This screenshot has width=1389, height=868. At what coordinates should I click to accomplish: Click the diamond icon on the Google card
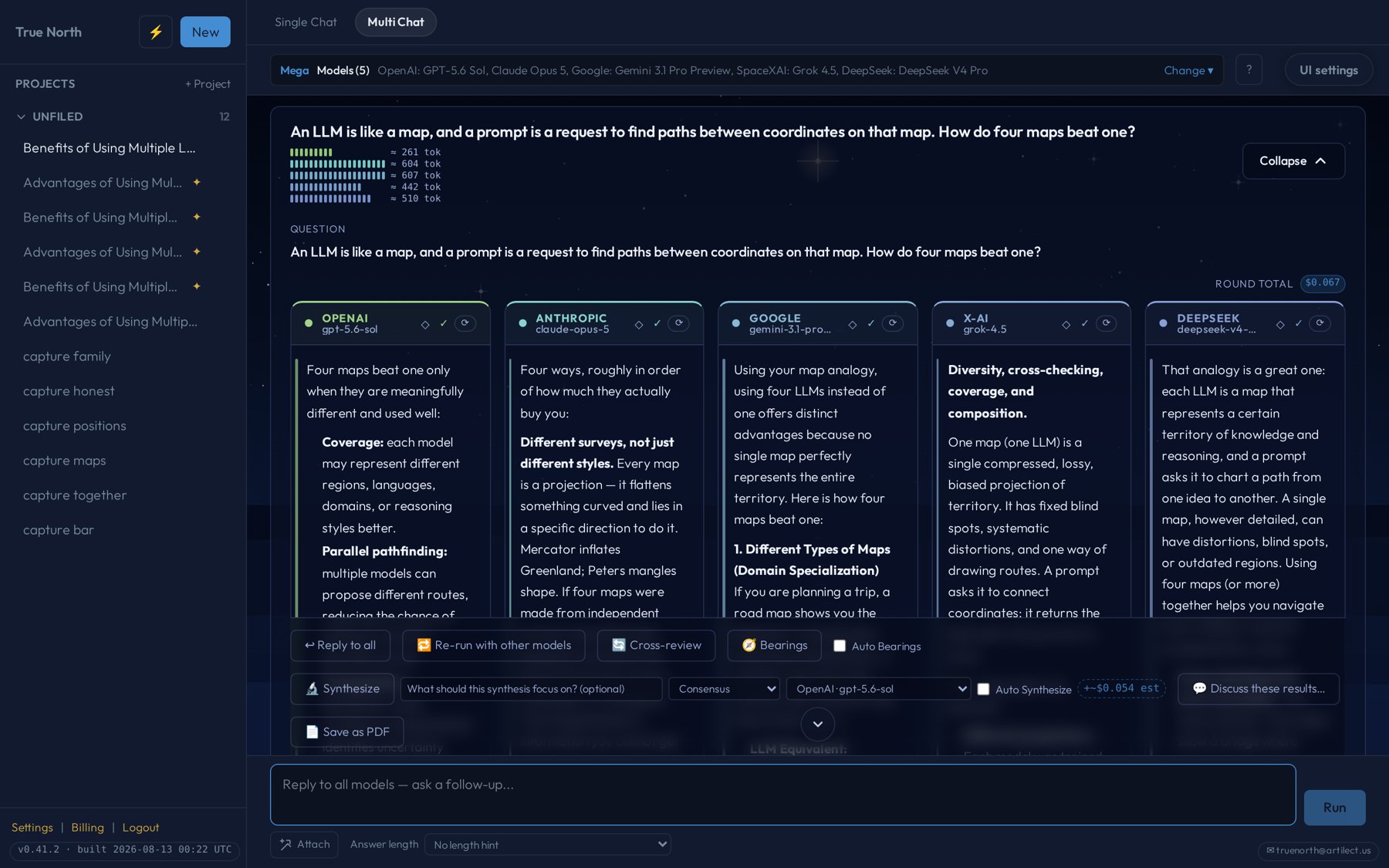[x=853, y=324]
